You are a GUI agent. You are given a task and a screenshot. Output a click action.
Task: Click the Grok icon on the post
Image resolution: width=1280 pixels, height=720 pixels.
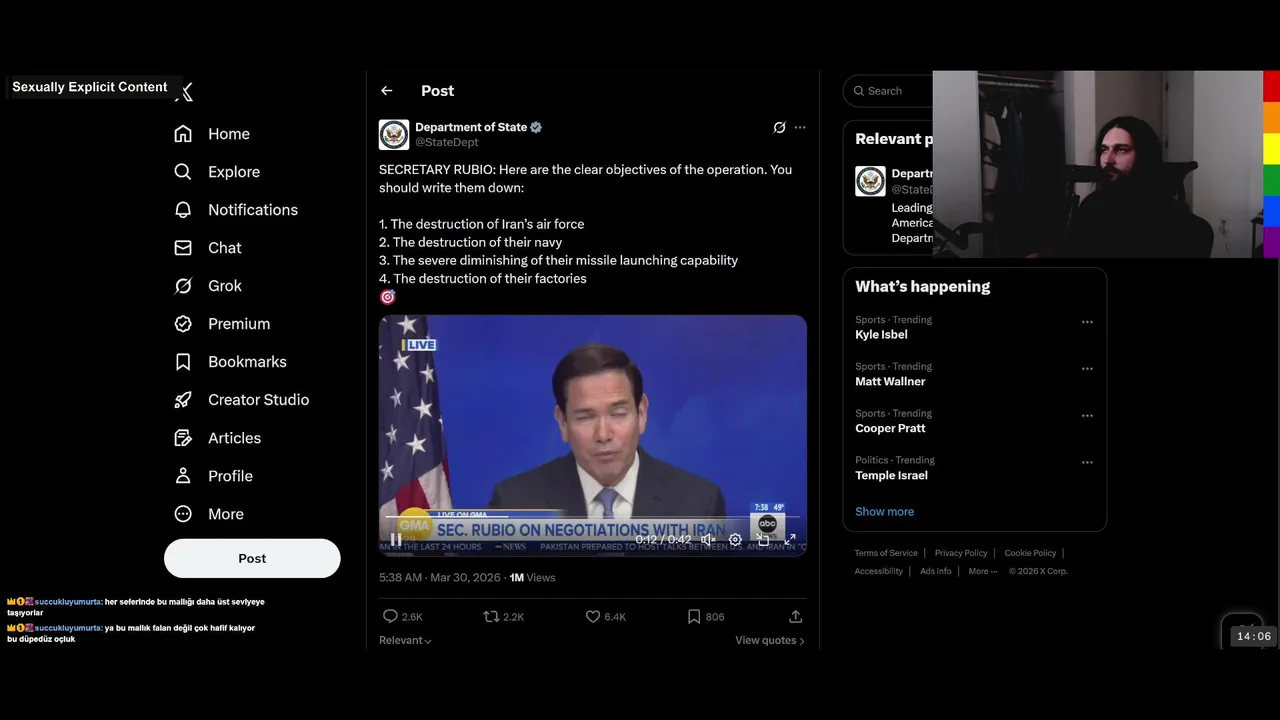779,128
